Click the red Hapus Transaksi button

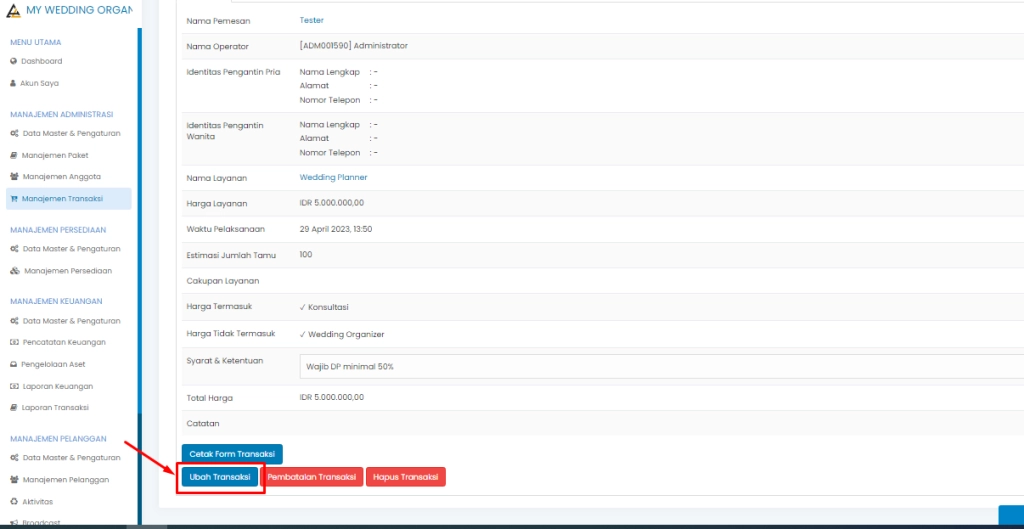point(406,477)
